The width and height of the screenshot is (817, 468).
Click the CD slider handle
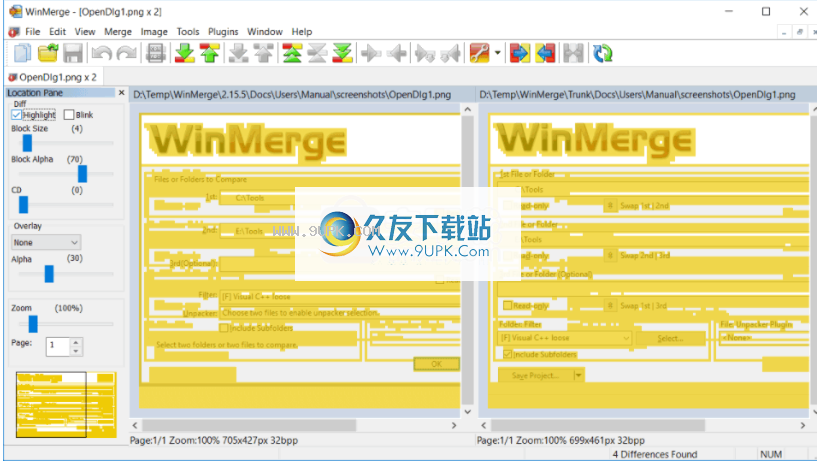point(23,205)
